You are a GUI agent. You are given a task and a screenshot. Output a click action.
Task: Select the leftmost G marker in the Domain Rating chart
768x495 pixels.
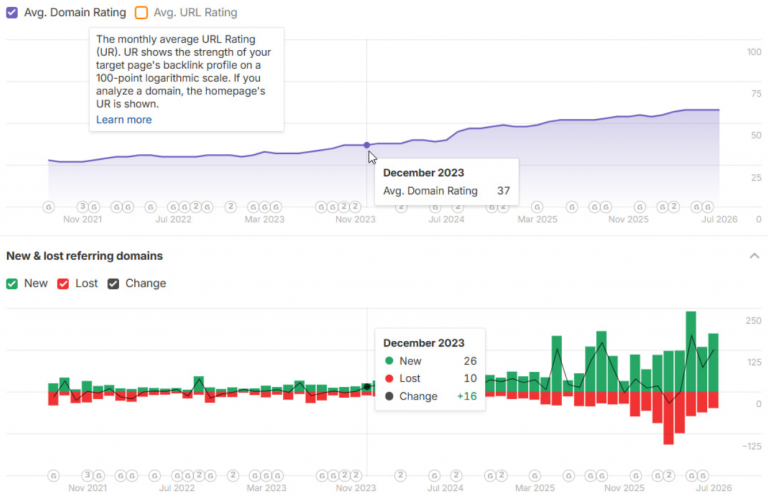pos(48,207)
